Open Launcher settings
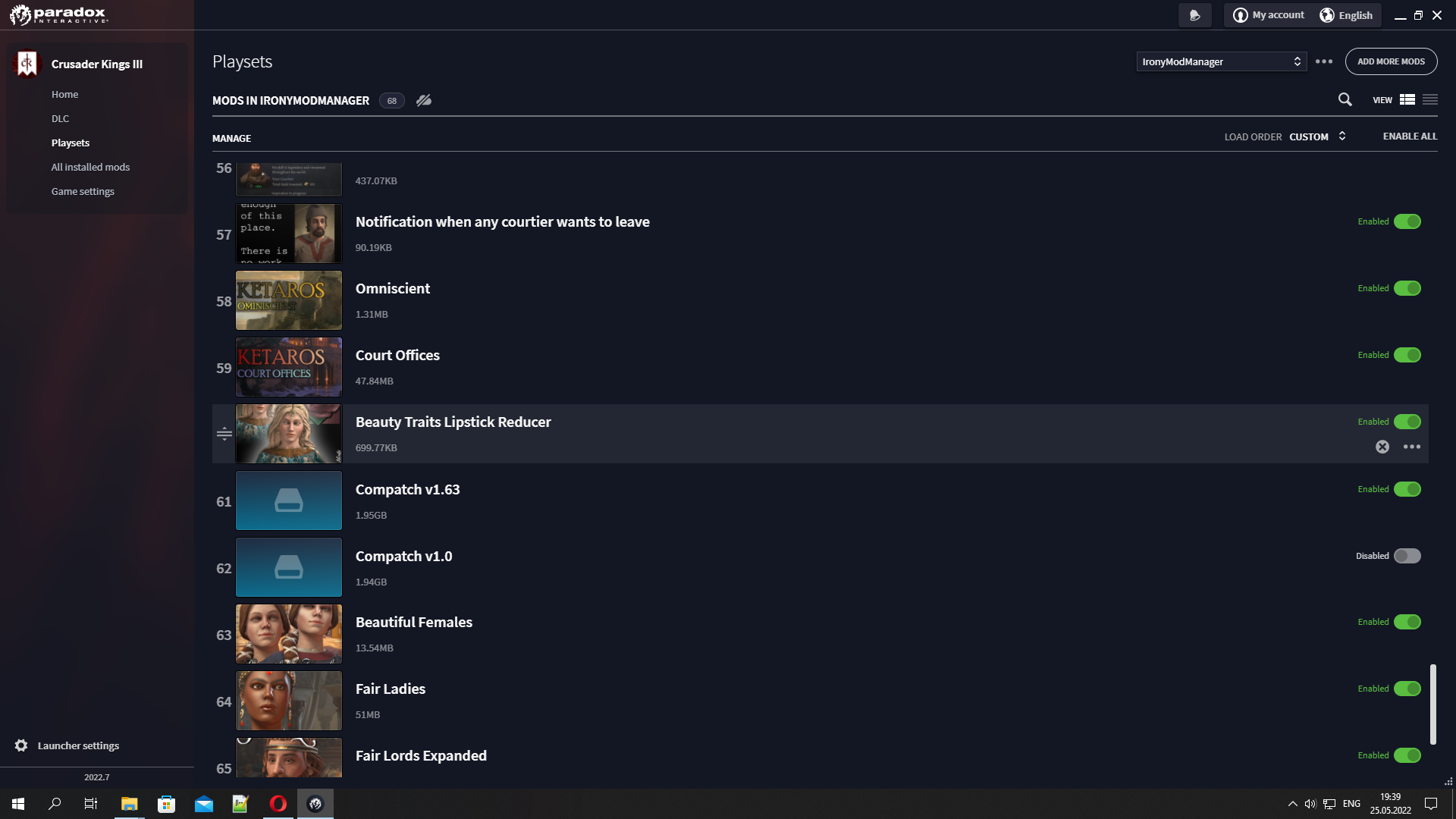The image size is (1456, 819). tap(67, 745)
